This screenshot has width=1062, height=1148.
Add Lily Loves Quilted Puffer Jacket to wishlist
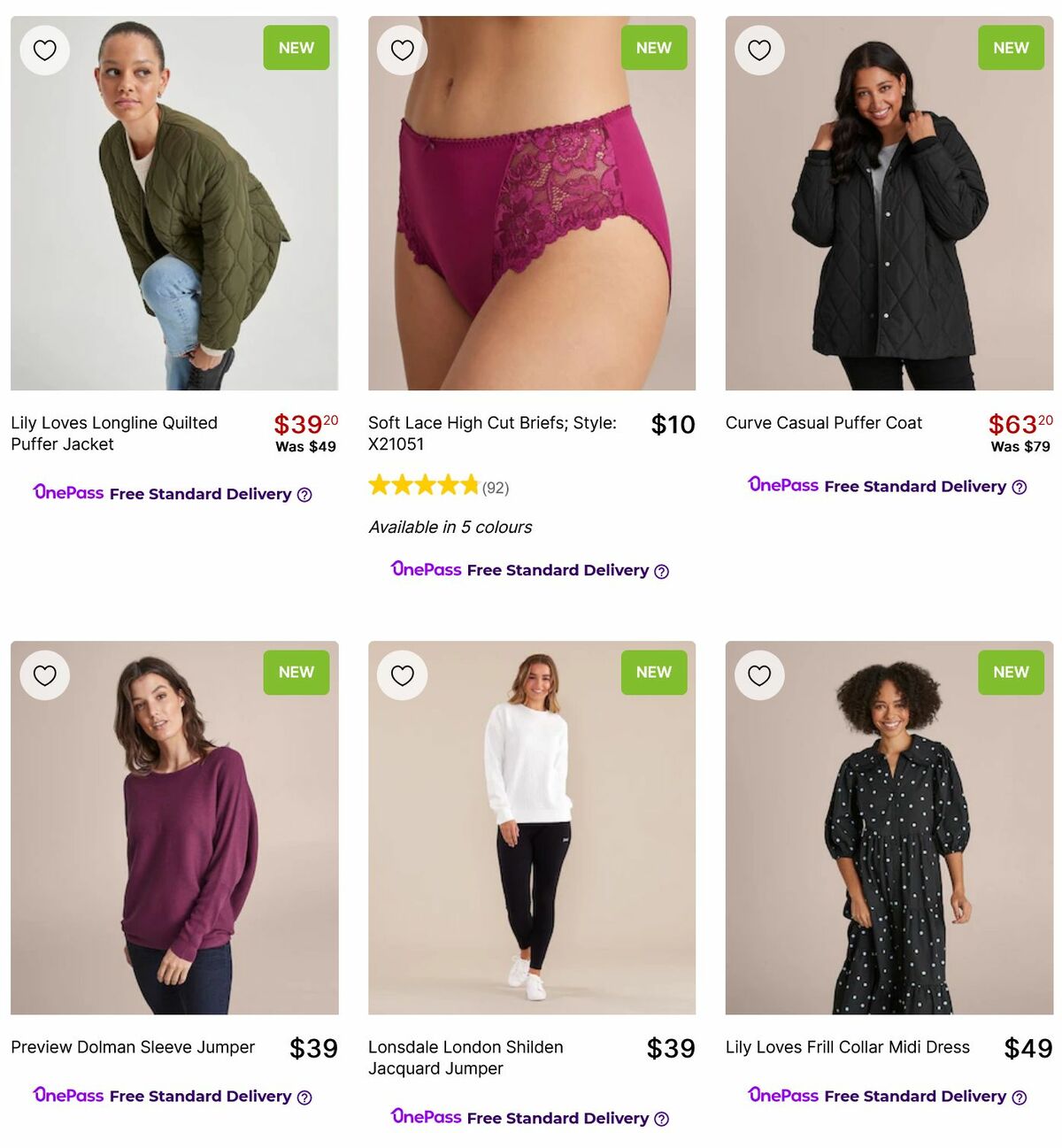44,50
